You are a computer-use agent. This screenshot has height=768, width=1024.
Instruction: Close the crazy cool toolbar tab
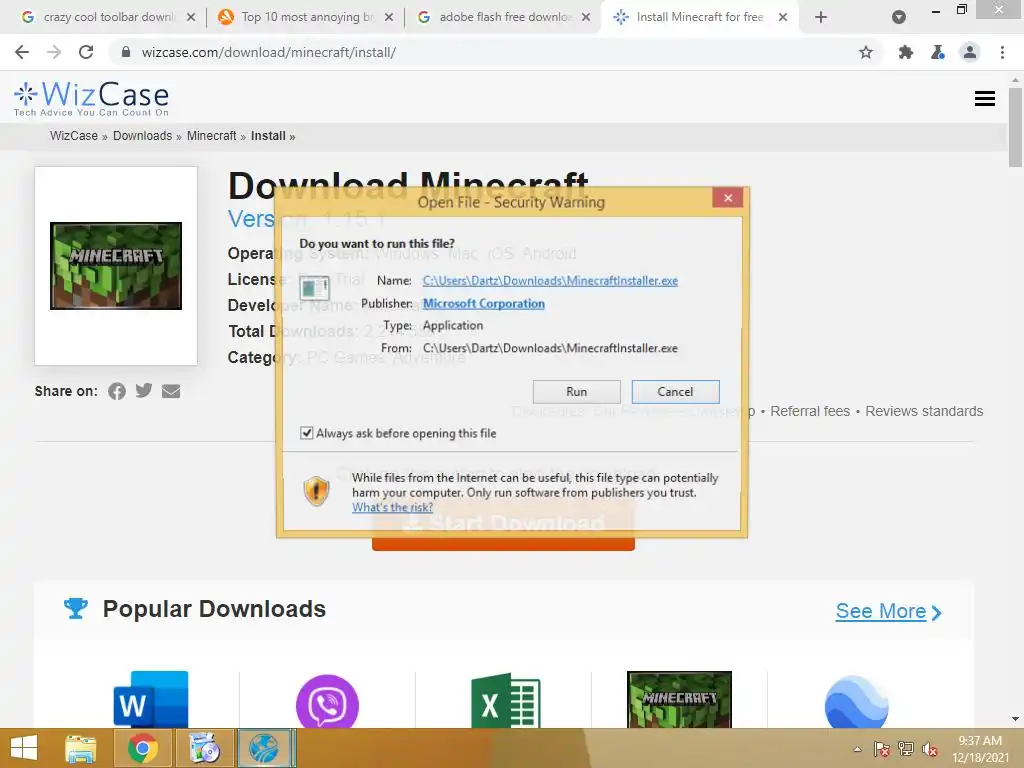pyautogui.click(x=191, y=17)
